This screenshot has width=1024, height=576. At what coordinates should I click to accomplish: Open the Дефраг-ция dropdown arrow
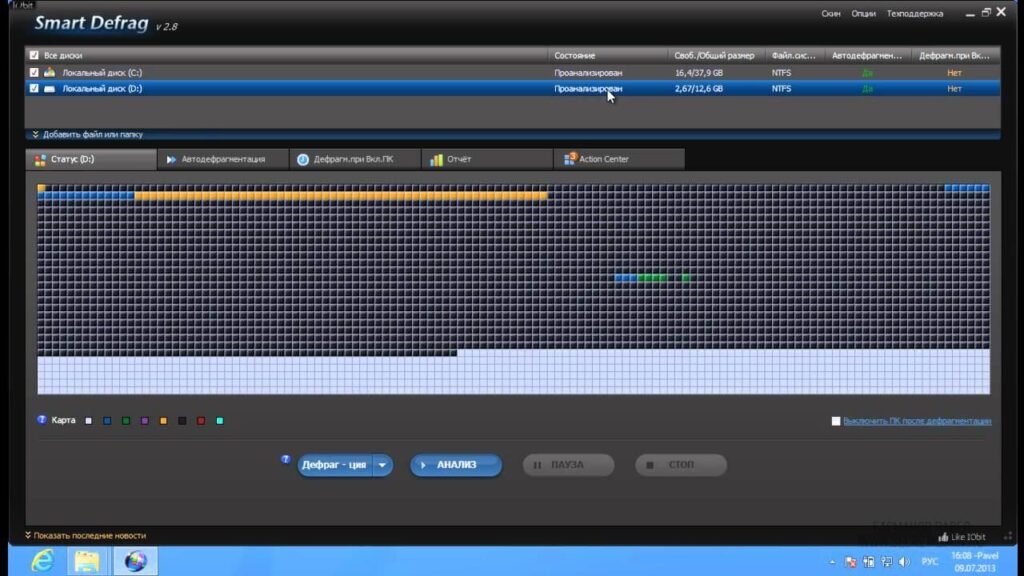click(x=383, y=465)
